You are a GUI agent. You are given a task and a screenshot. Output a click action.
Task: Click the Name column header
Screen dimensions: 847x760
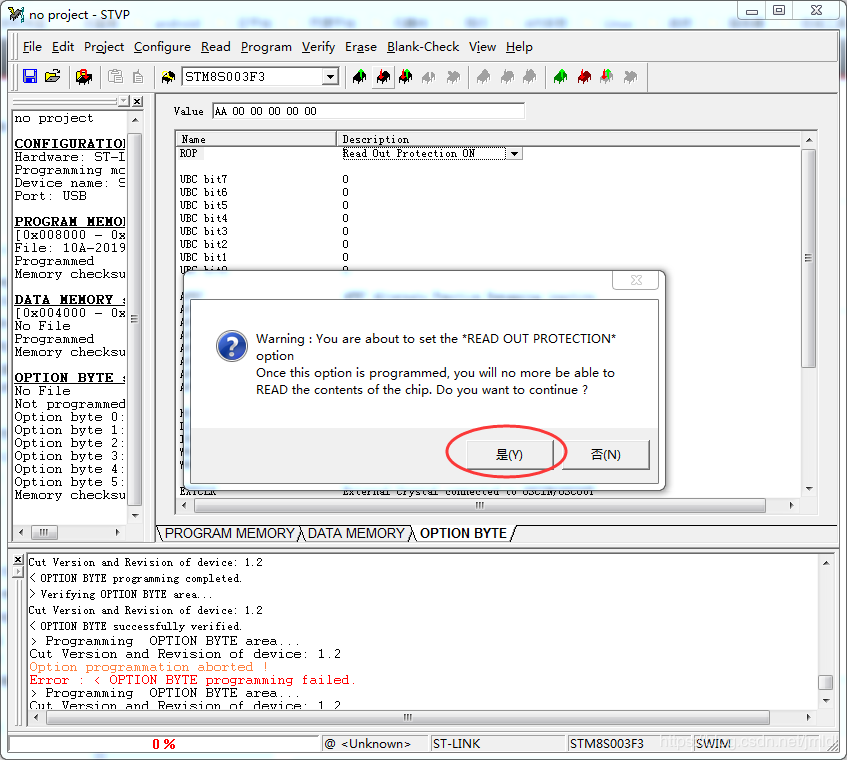[x=256, y=139]
